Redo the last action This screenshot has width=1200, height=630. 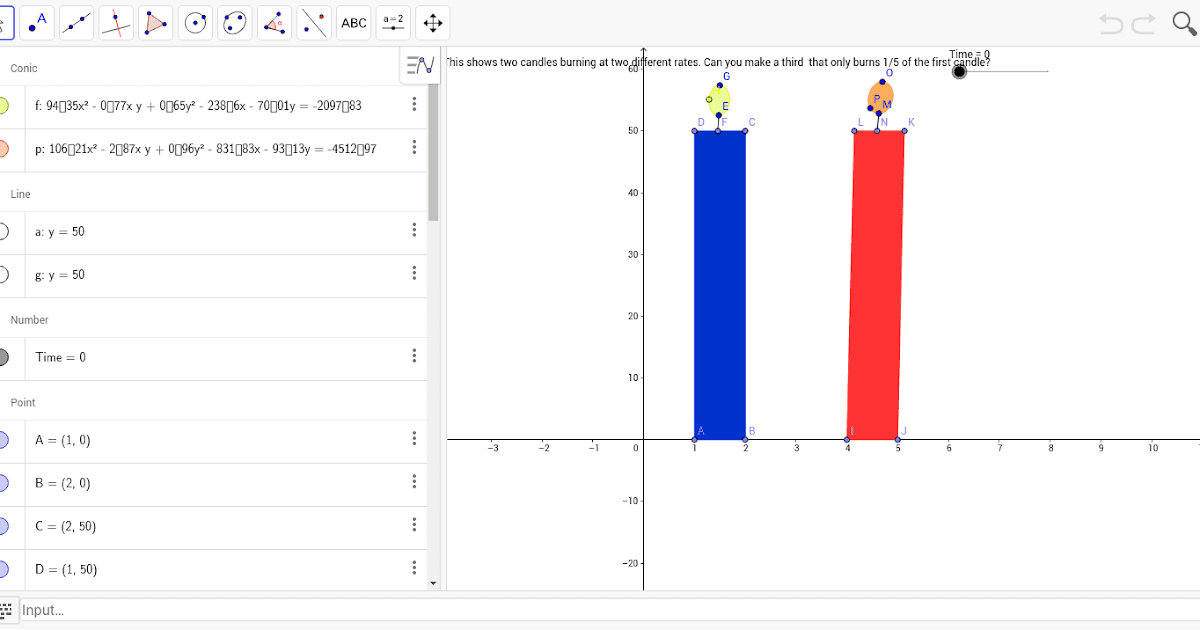pos(1144,23)
